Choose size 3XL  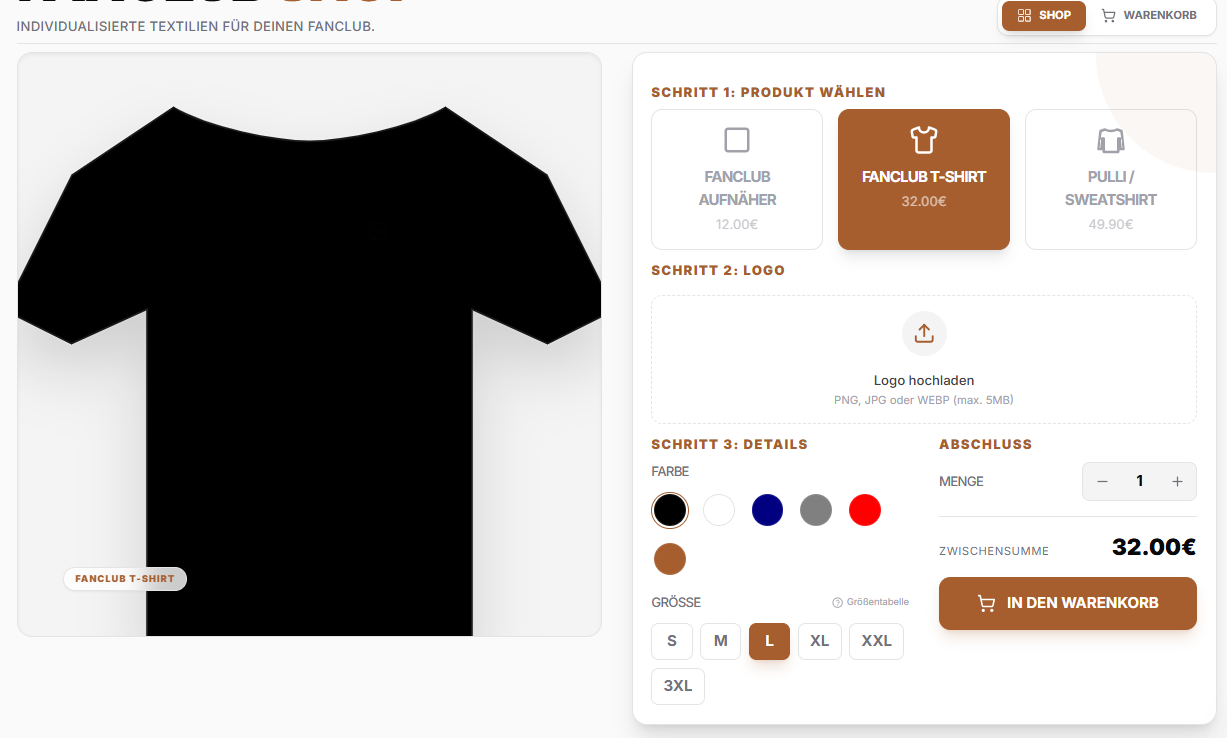pyautogui.click(x=678, y=686)
